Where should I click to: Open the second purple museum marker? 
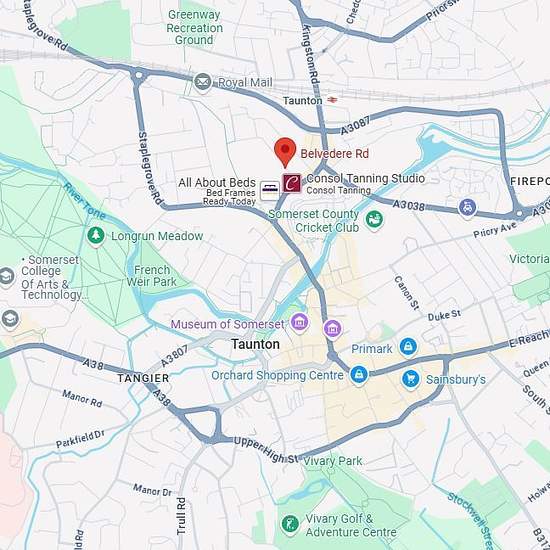[x=333, y=329]
